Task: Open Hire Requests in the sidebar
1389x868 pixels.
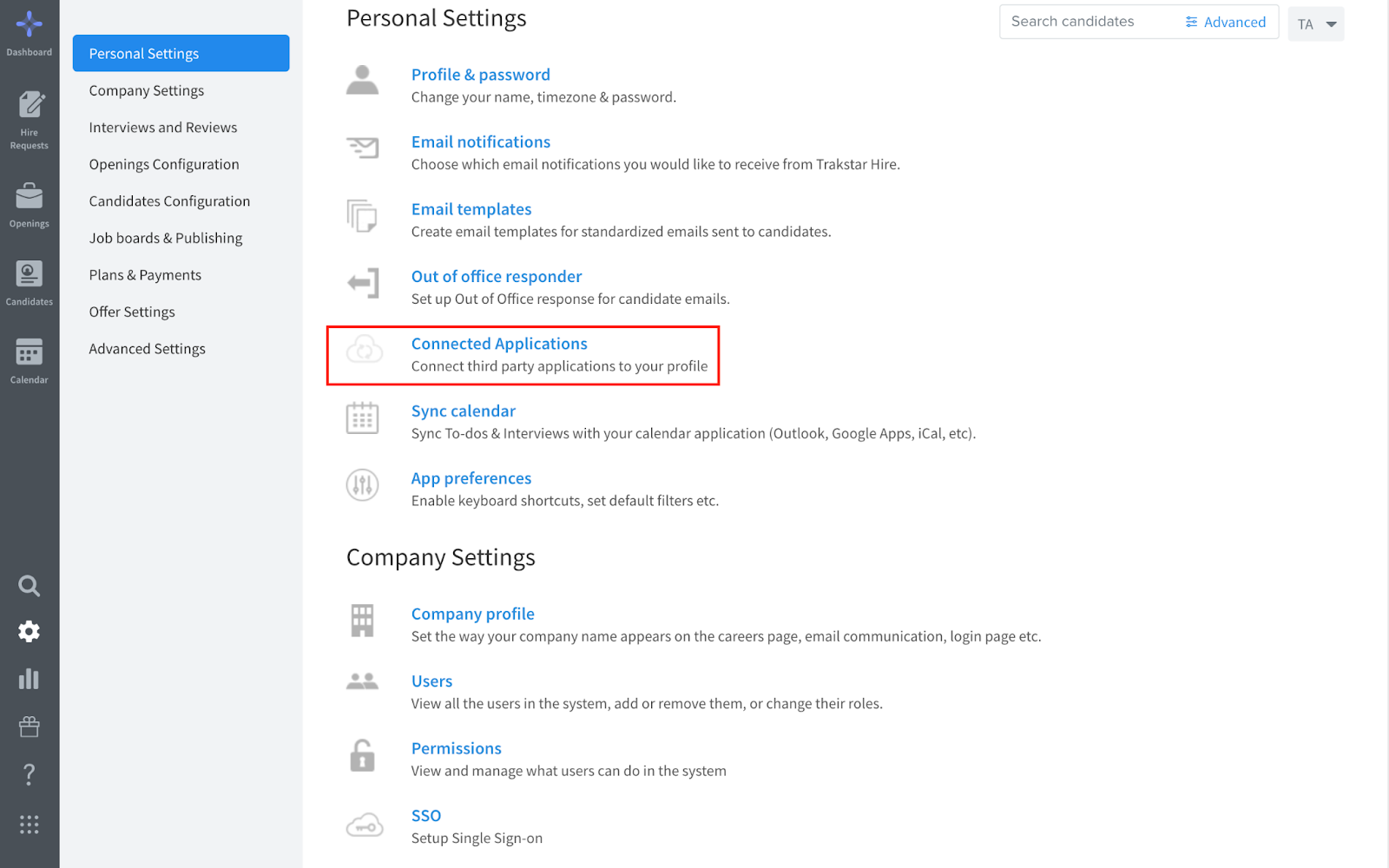Action: [x=30, y=121]
